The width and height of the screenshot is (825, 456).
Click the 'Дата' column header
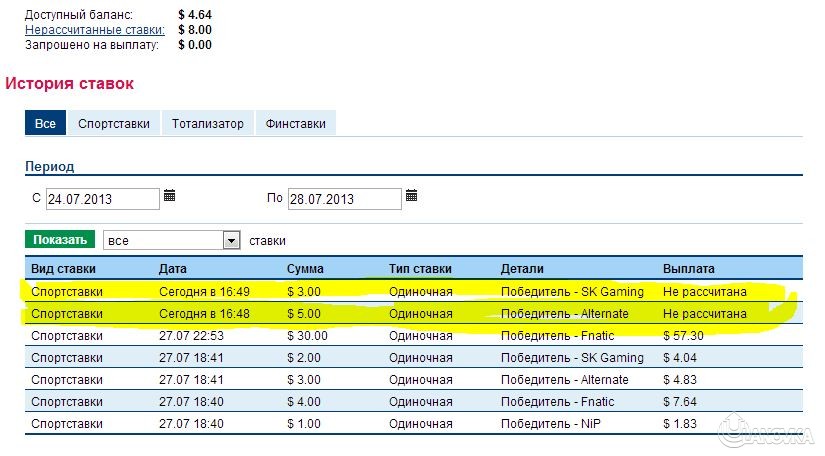click(173, 269)
